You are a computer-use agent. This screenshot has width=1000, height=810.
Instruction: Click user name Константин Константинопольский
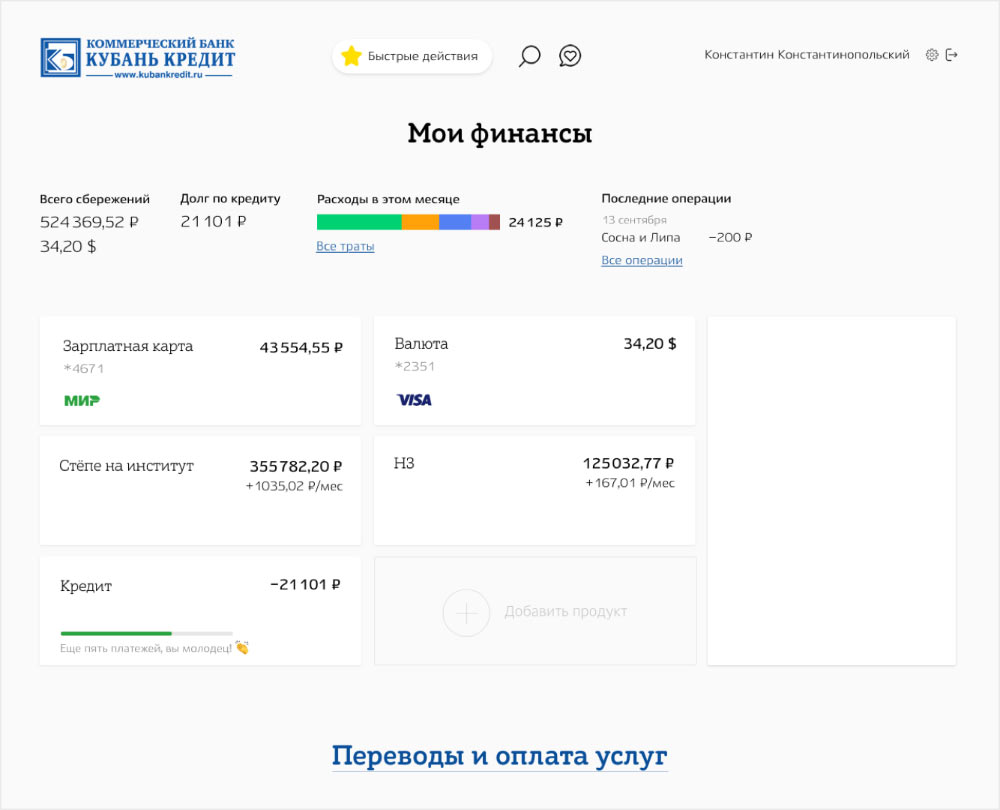[x=806, y=55]
